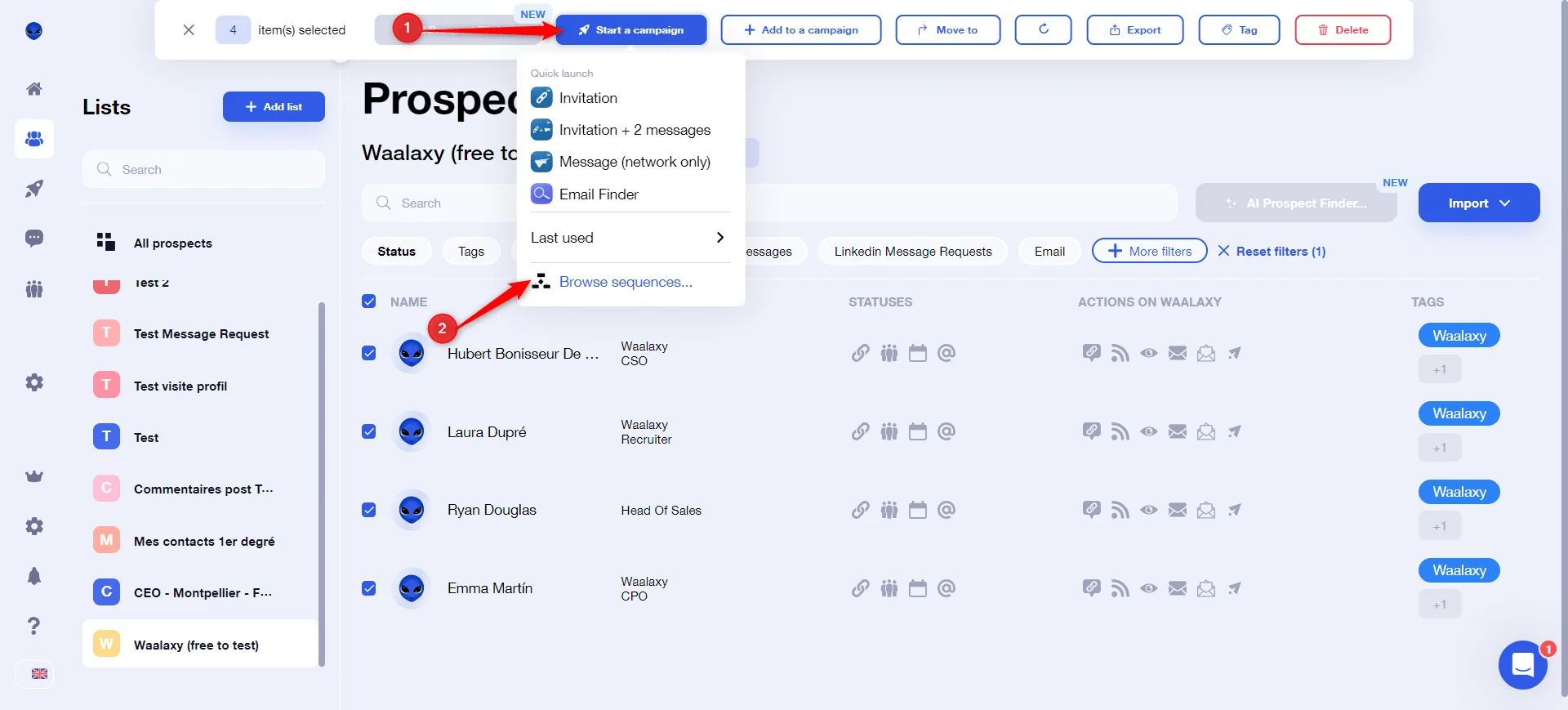Screen dimensions: 1568x710
Task: Click Laura Dupré's Waalaxy tag pill
Action: pyautogui.click(x=1459, y=413)
